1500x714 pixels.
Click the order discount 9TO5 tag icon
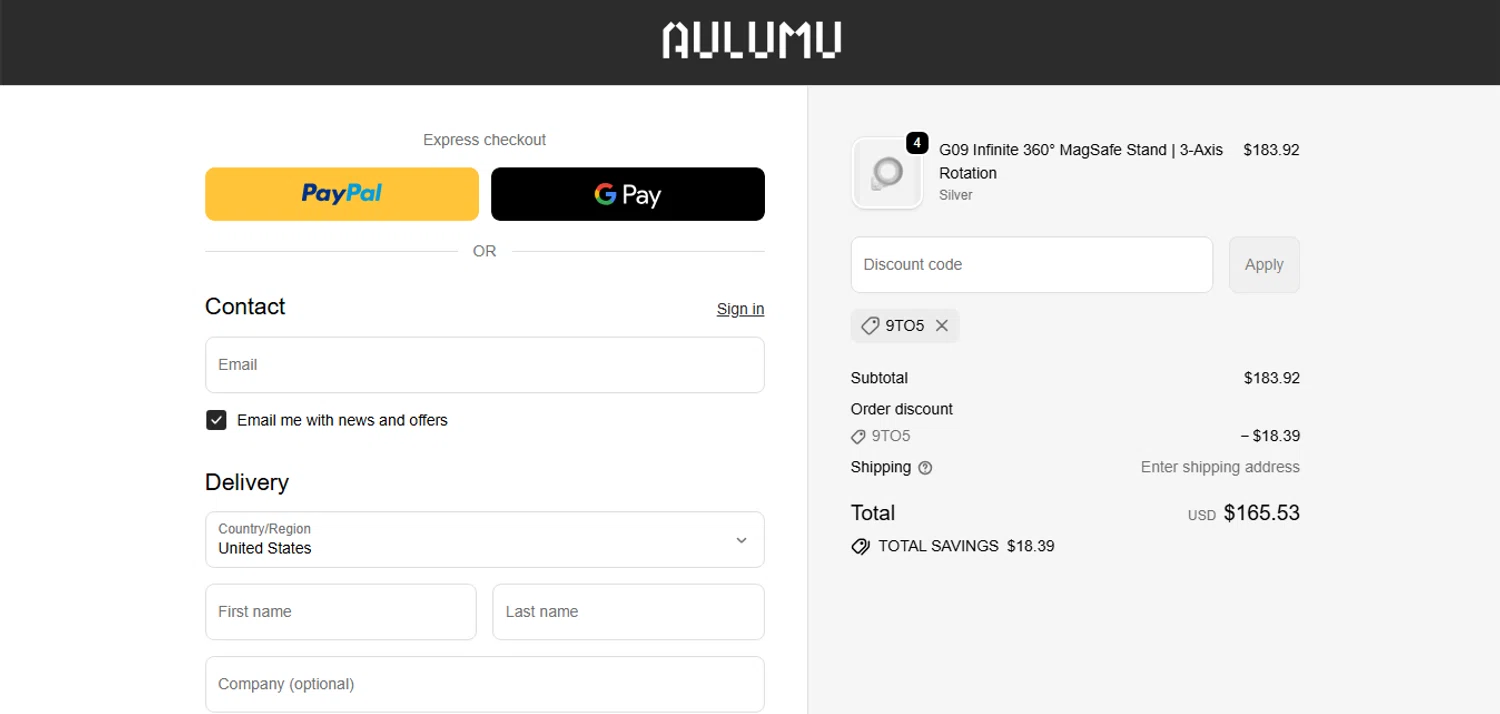[x=858, y=437]
